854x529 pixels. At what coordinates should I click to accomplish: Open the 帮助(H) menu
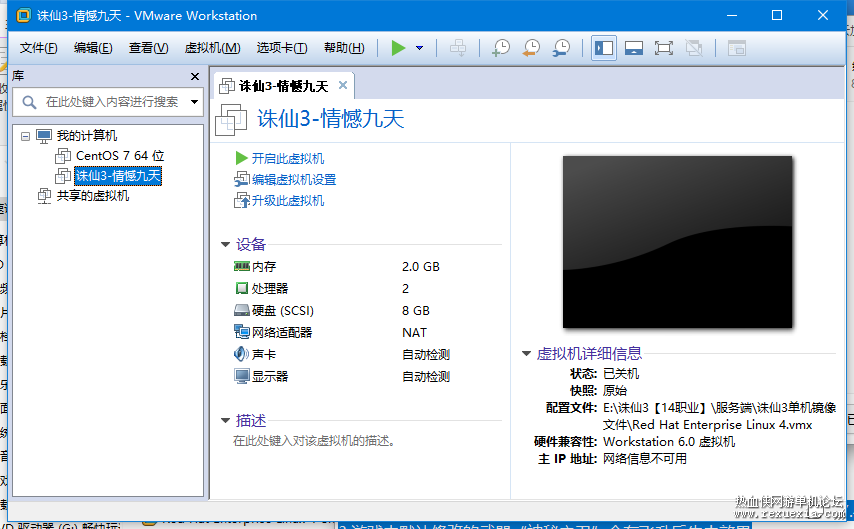point(344,48)
